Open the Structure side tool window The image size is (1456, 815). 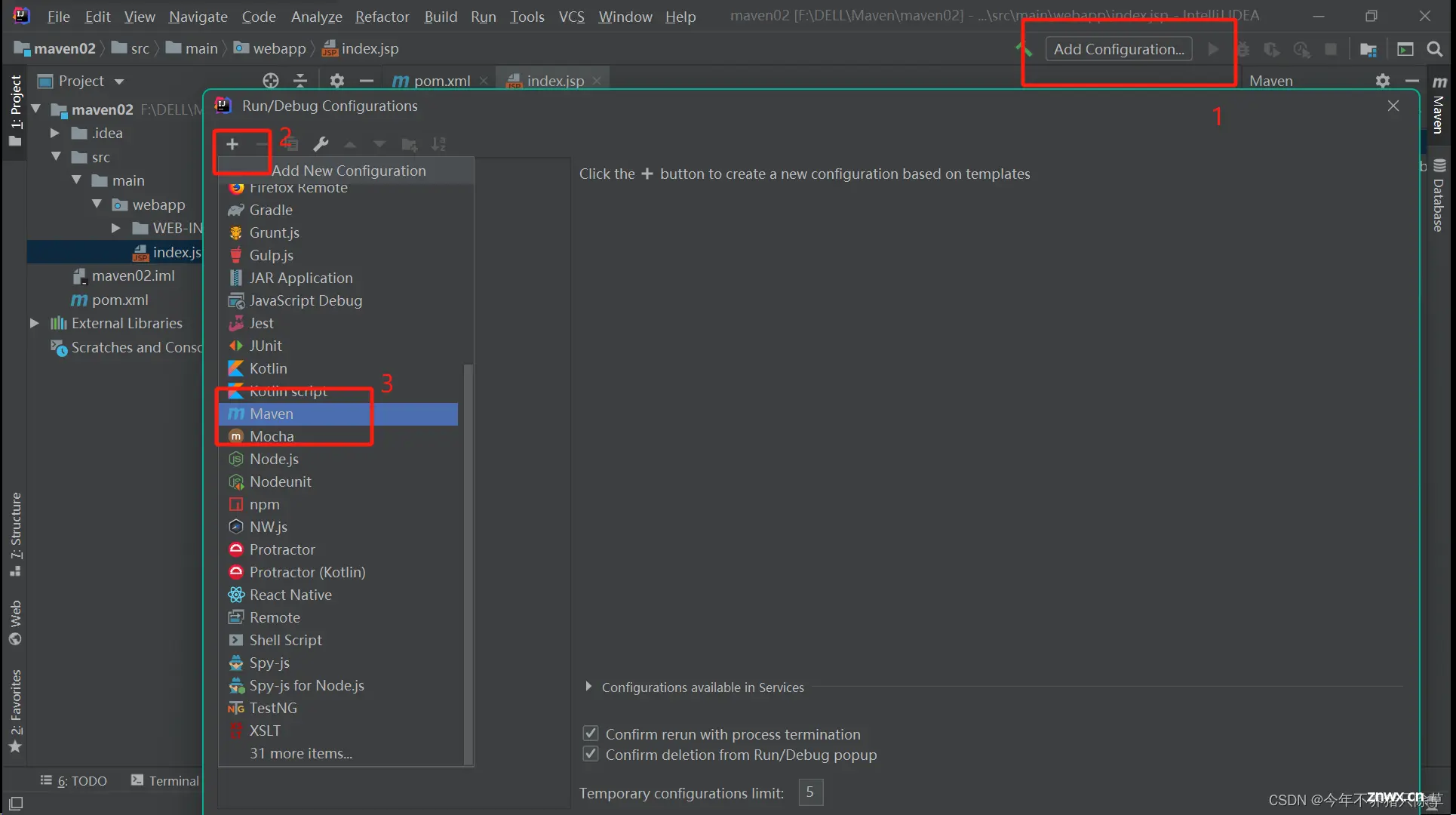point(15,534)
